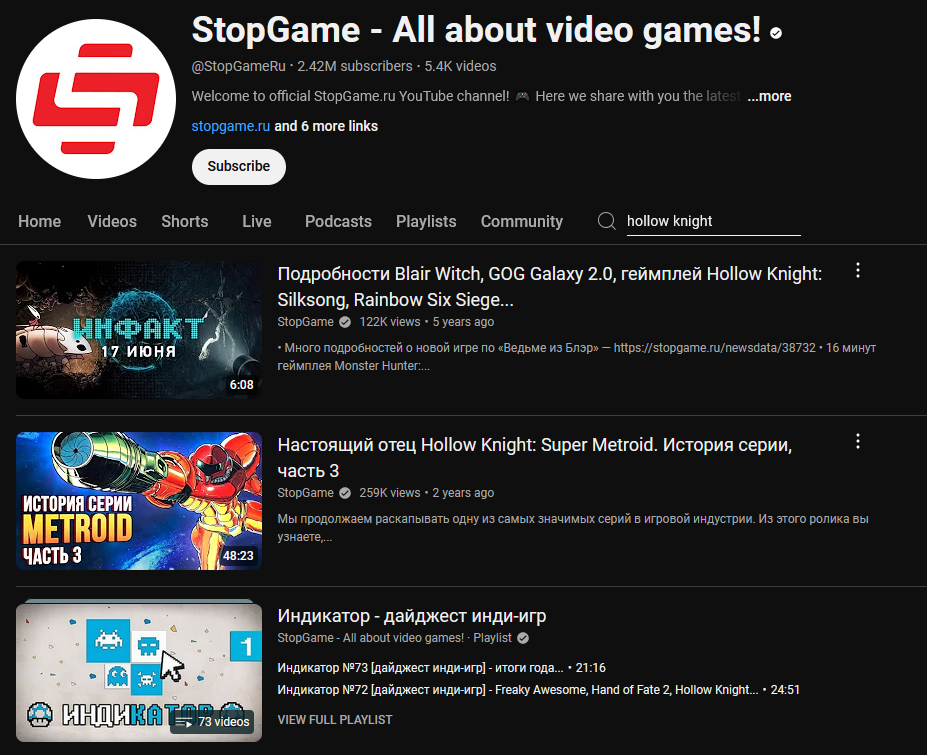Switch to the Videos tab
This screenshot has height=755, width=927.
[112, 221]
